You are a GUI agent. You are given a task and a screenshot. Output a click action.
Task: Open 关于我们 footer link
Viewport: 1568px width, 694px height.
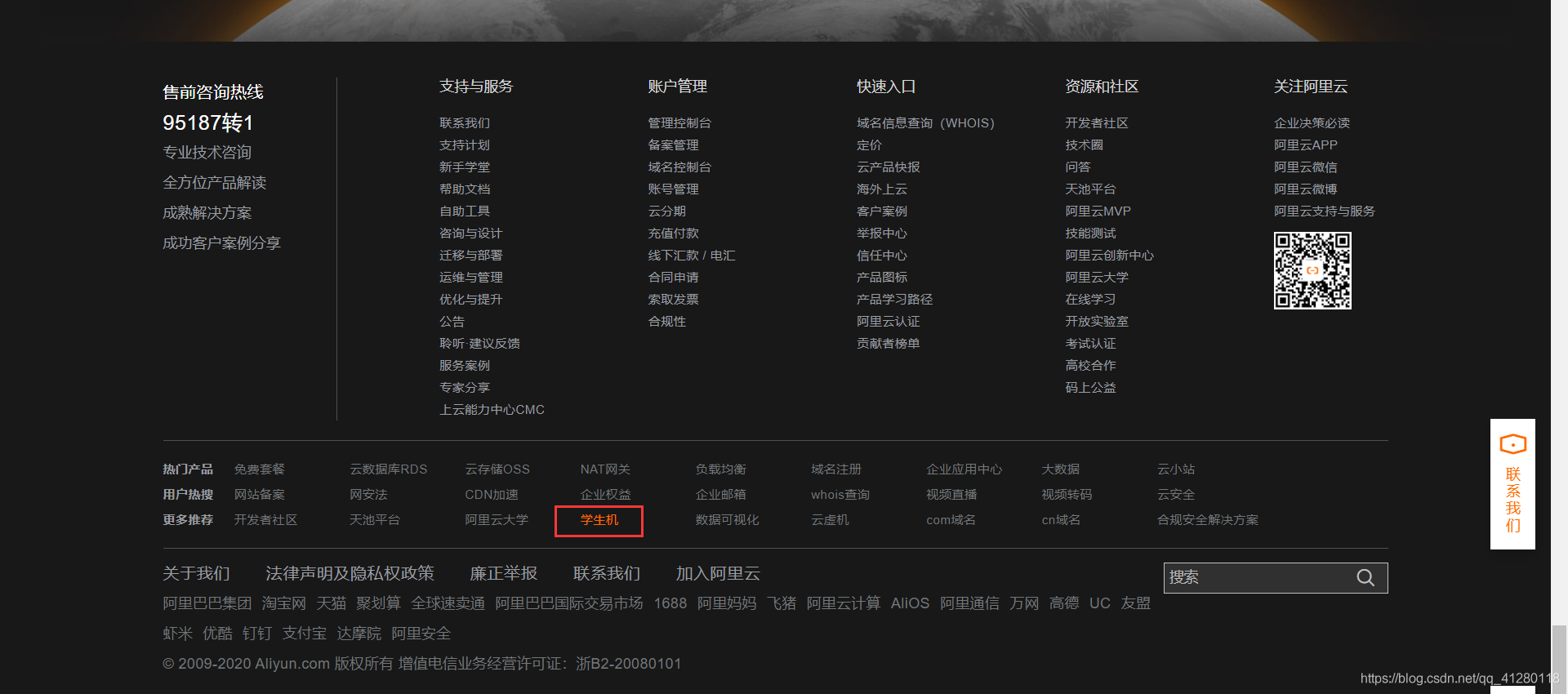coord(196,574)
